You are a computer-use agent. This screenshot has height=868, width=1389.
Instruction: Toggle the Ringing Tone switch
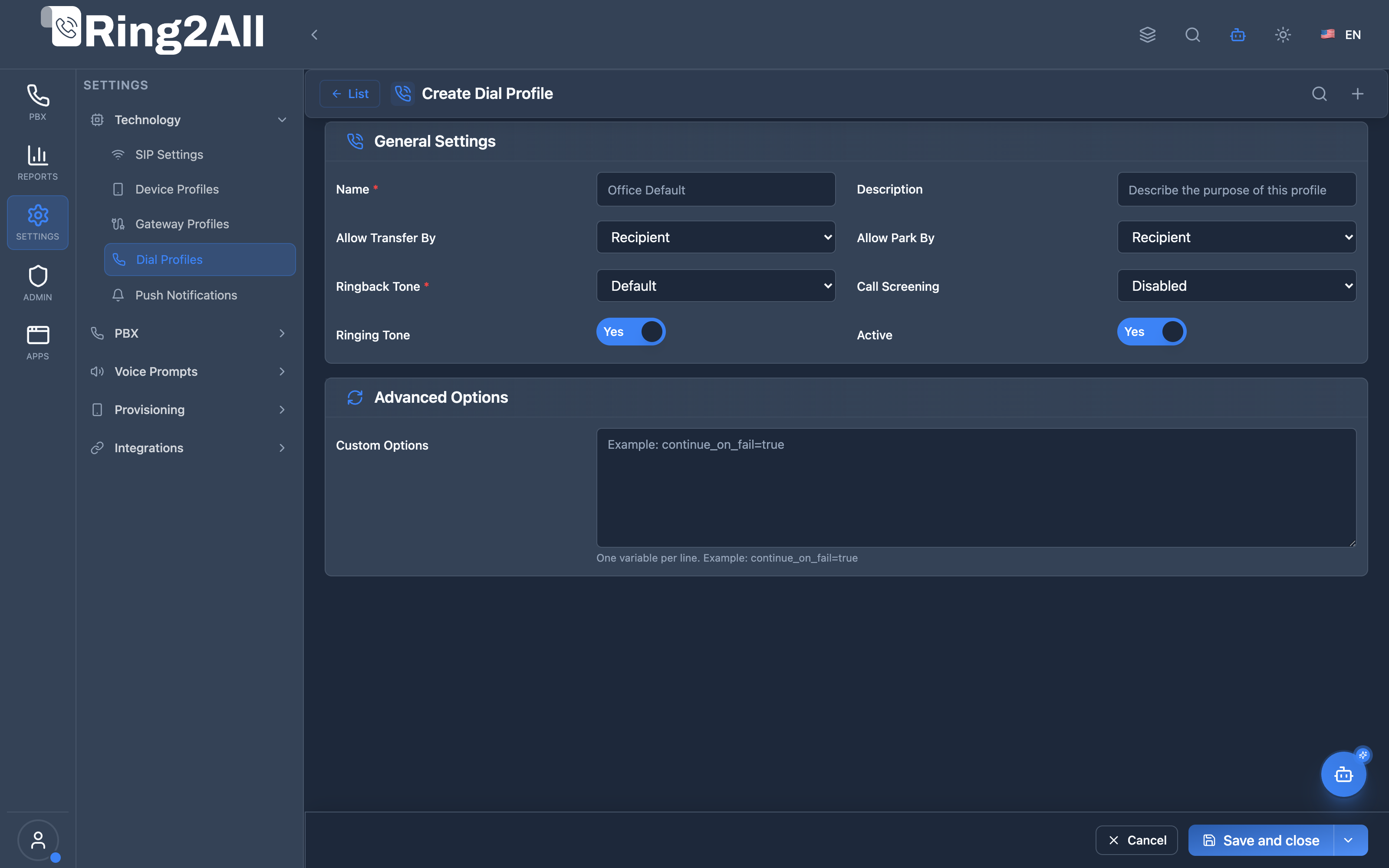coord(631,331)
